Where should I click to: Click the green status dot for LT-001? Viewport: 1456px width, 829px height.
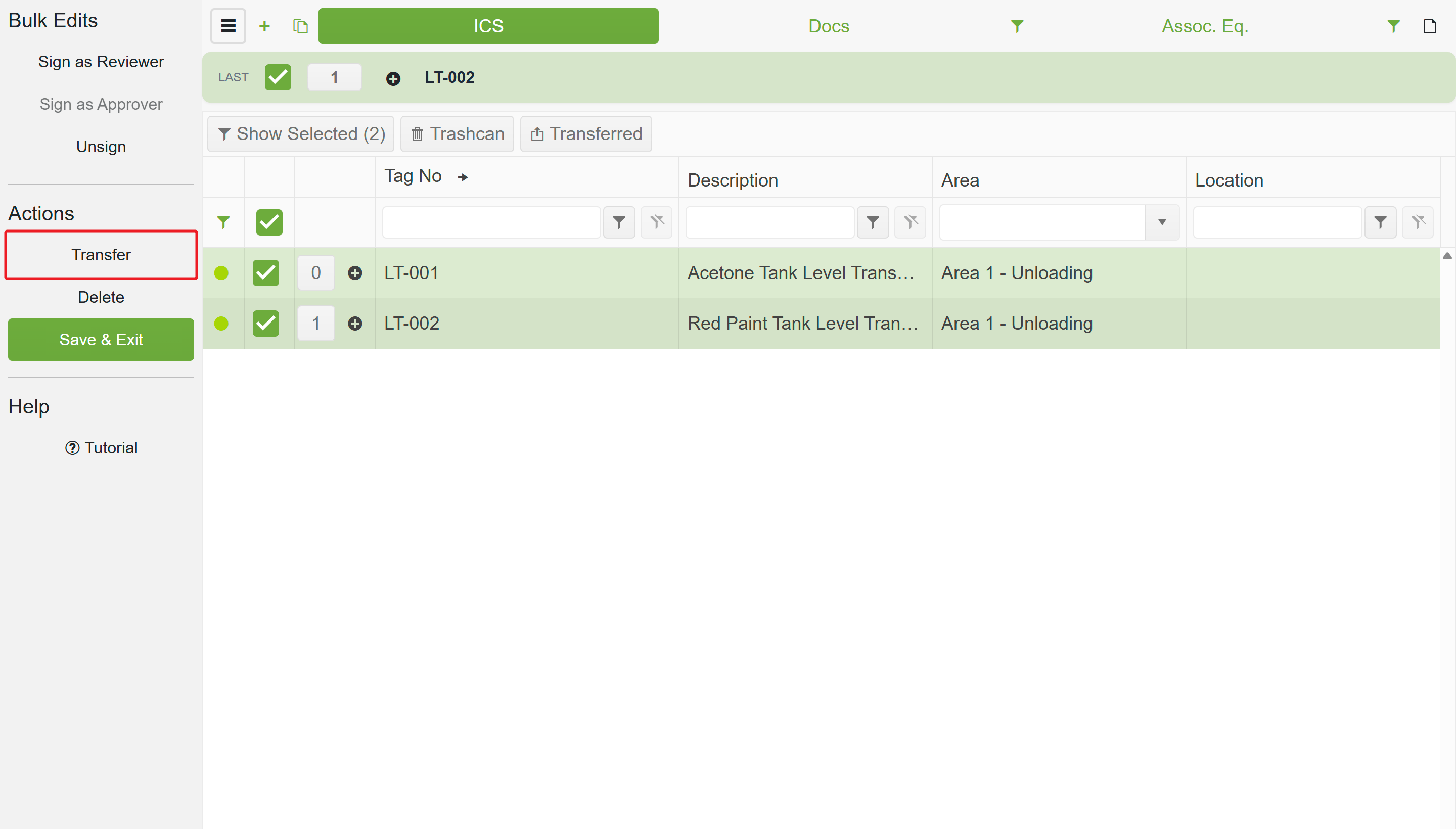click(x=221, y=273)
